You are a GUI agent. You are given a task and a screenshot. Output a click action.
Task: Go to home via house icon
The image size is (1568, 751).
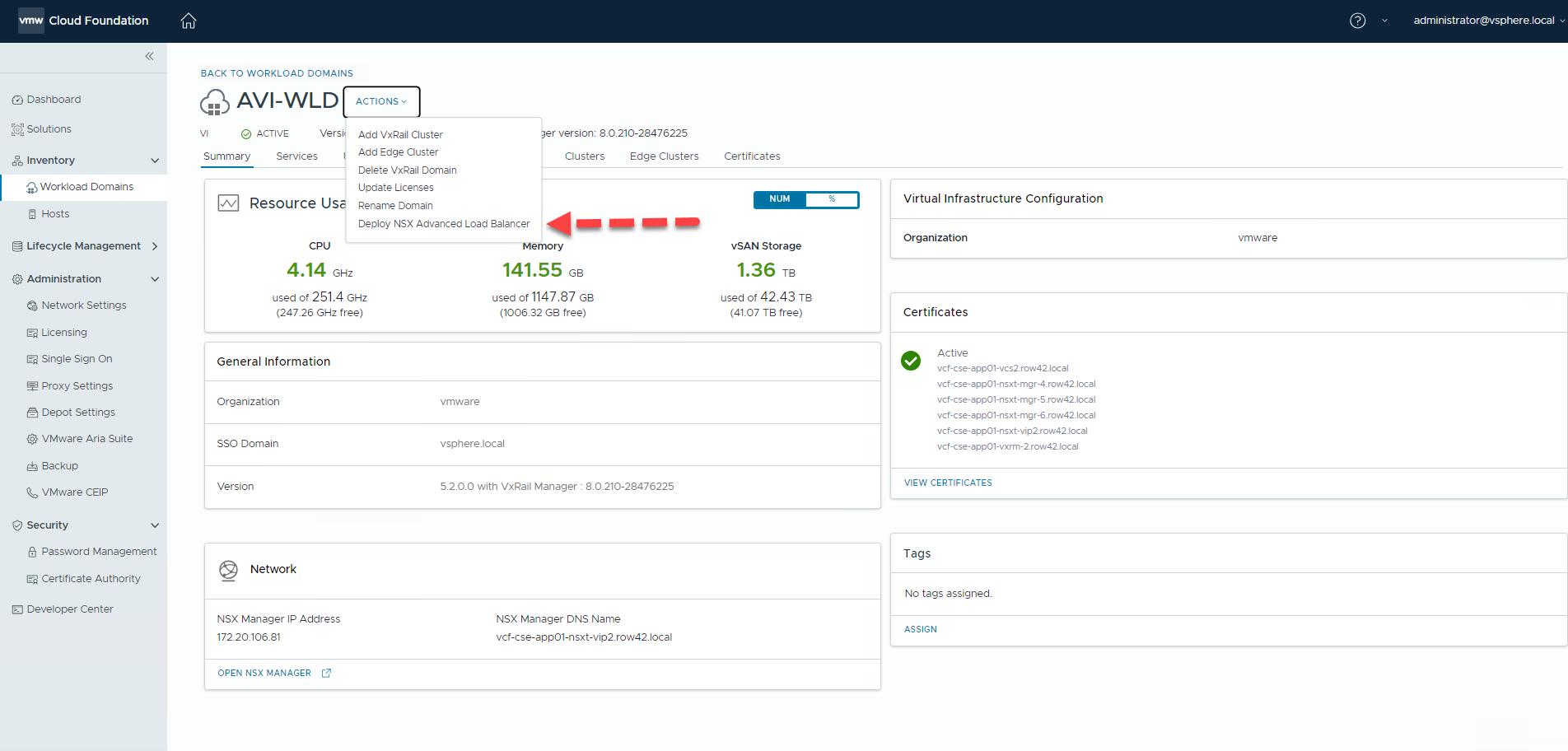point(189,21)
